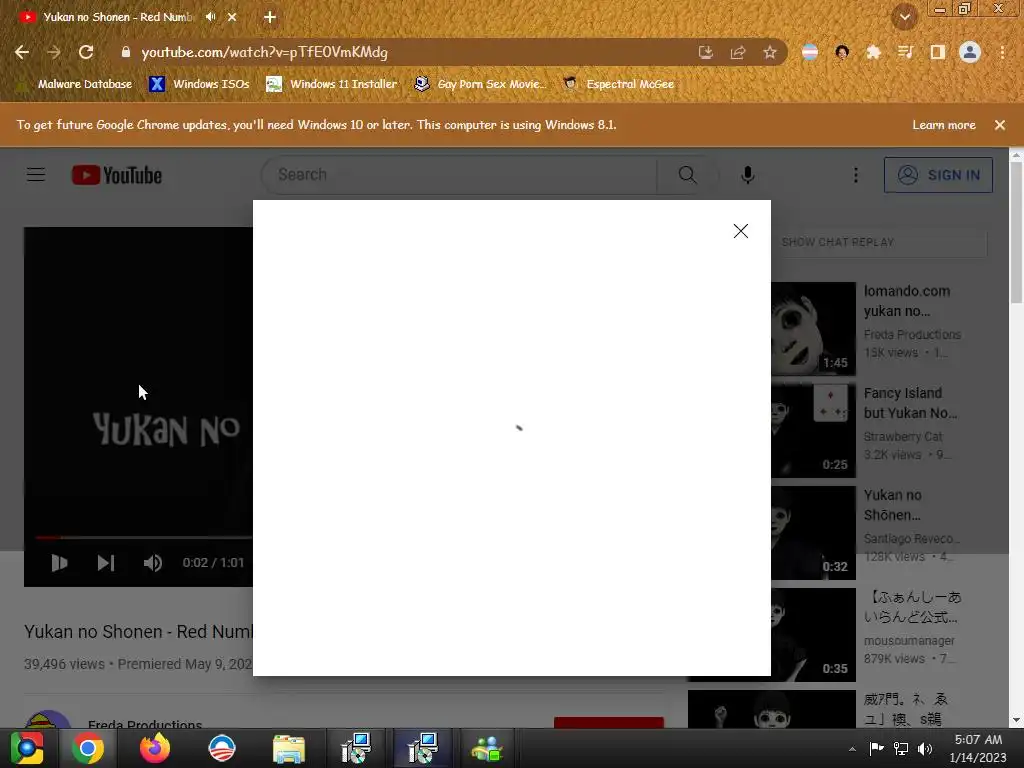Open the Extensions puzzle icon
This screenshot has height=768, width=1024.
[873, 52]
